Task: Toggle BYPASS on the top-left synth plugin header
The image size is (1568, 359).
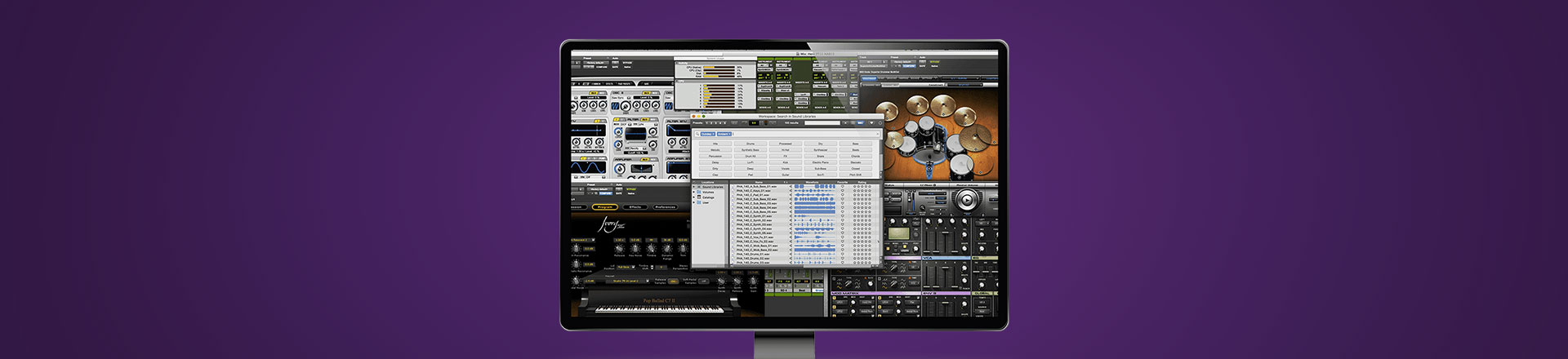Action: coord(627,63)
